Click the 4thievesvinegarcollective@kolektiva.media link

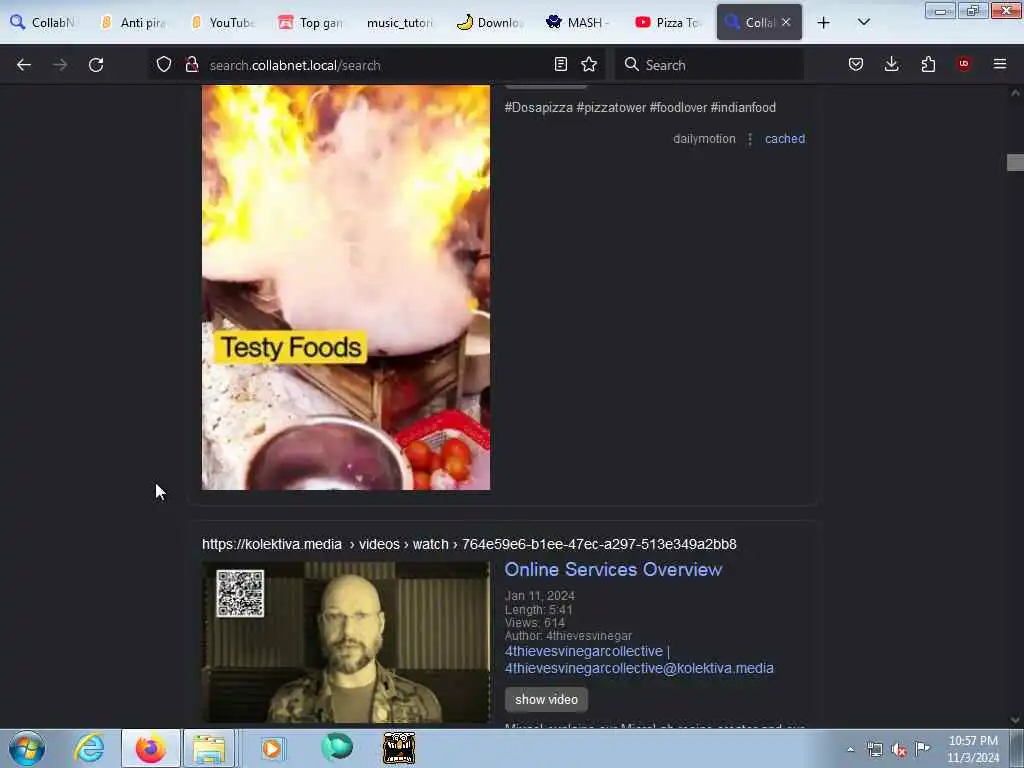pyautogui.click(x=639, y=668)
